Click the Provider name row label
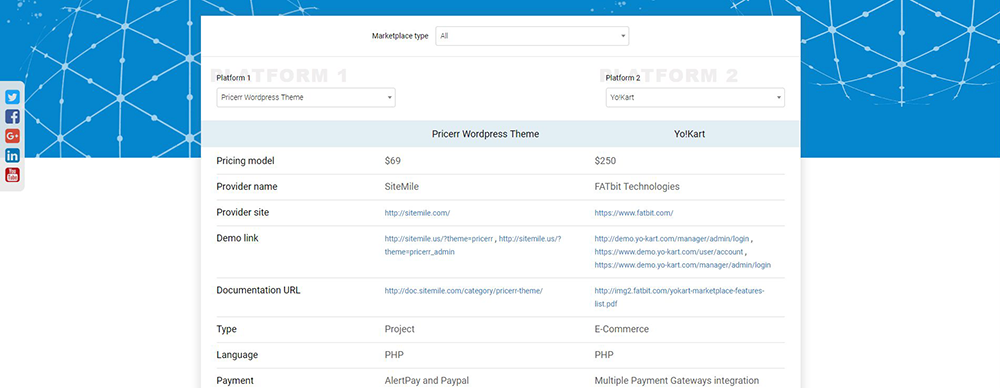1000x388 pixels. click(247, 187)
